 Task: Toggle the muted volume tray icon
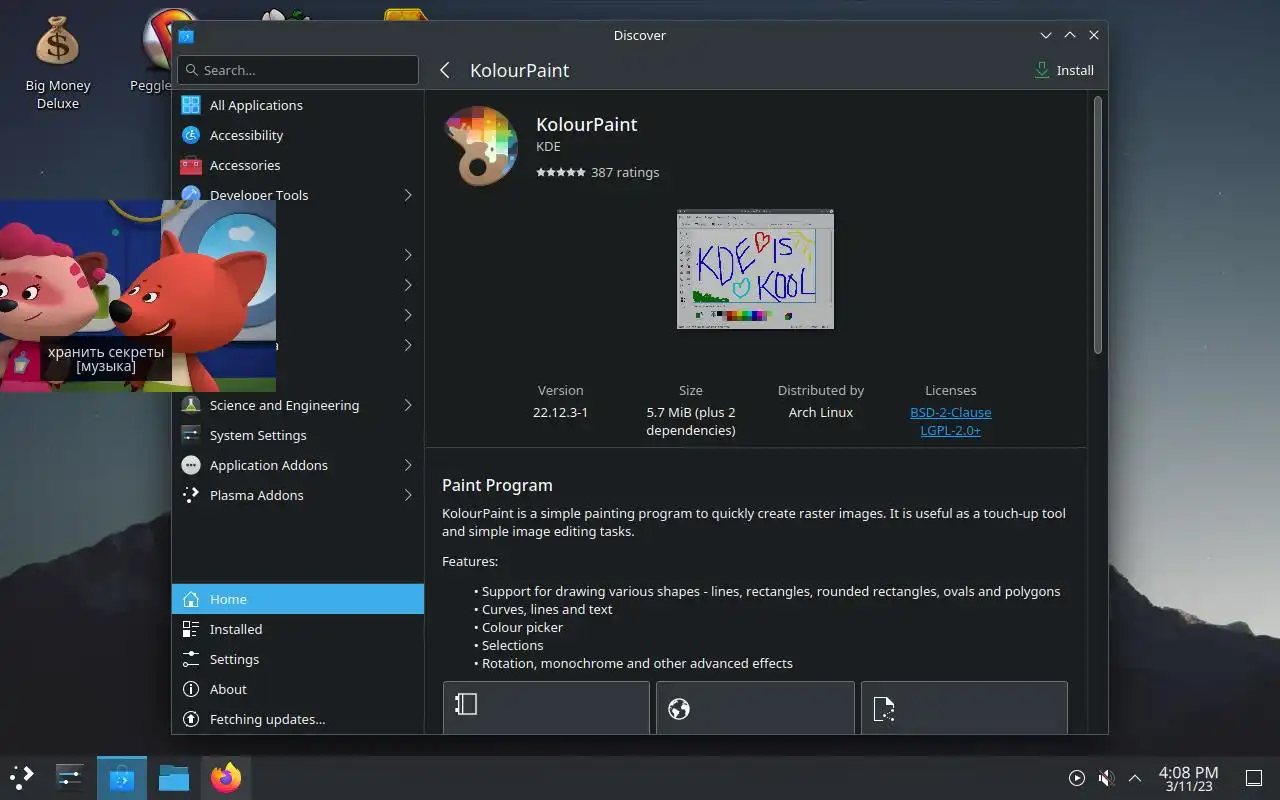[1106, 778]
